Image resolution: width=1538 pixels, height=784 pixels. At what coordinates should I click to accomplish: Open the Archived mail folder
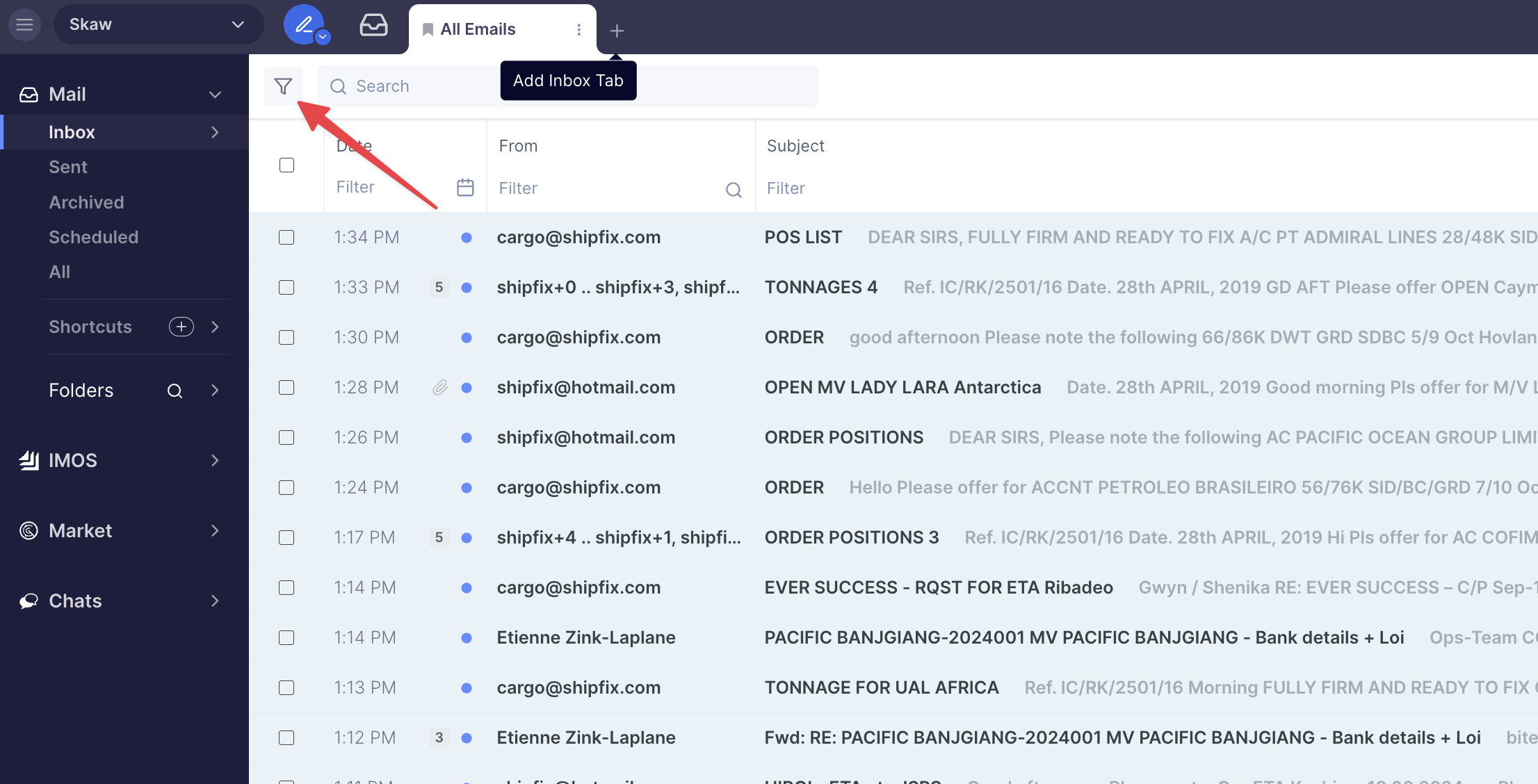tap(86, 202)
